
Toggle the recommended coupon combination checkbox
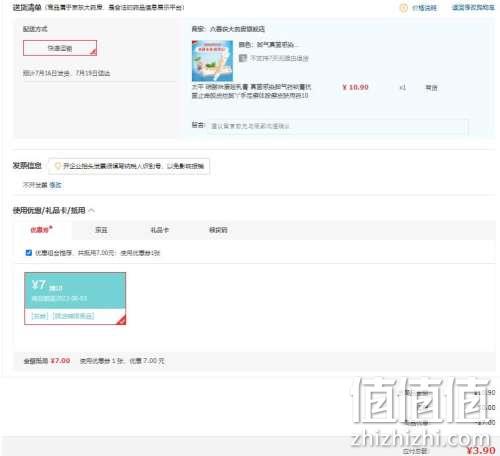pos(29,253)
